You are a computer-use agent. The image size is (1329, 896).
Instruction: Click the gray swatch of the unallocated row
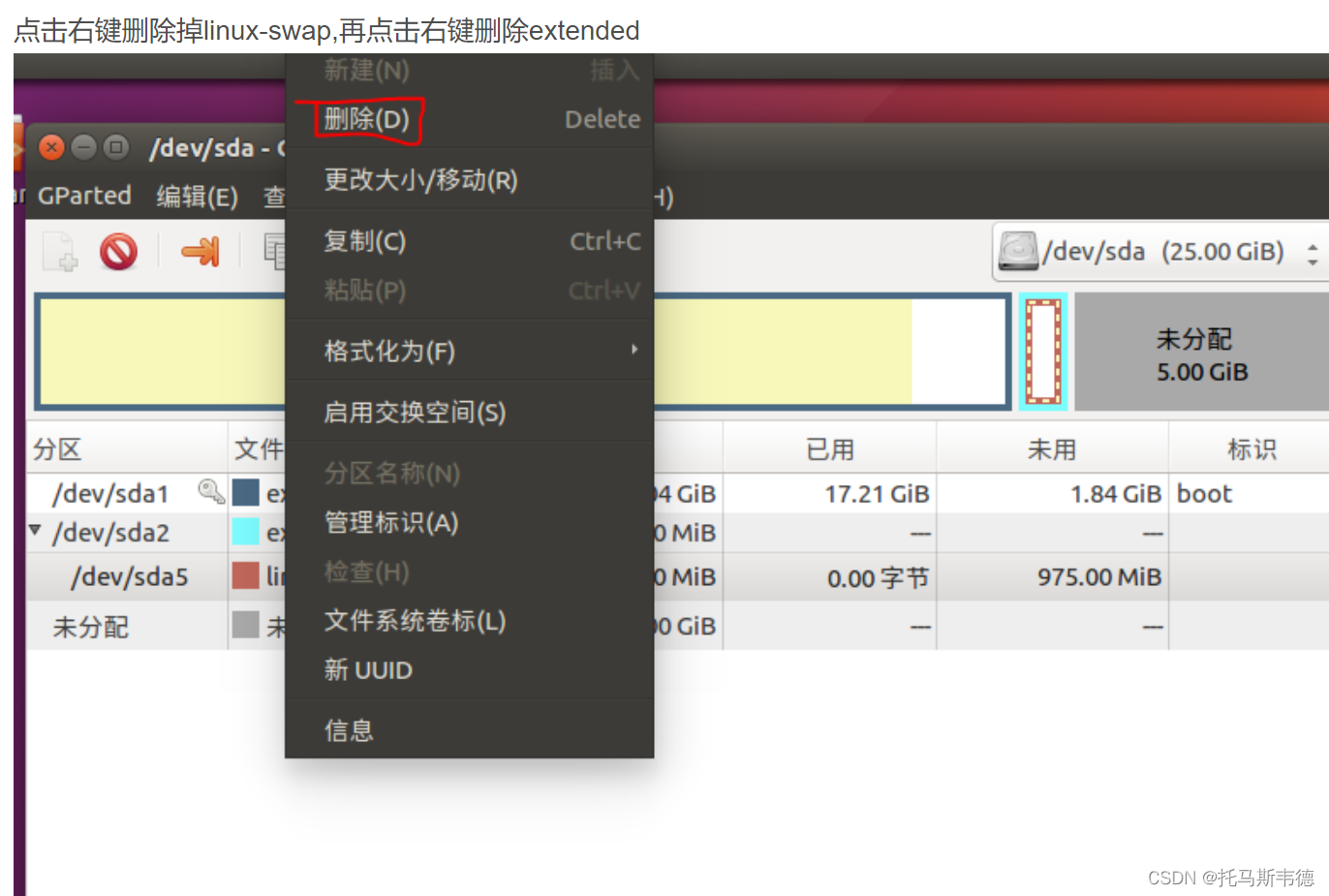(x=246, y=625)
